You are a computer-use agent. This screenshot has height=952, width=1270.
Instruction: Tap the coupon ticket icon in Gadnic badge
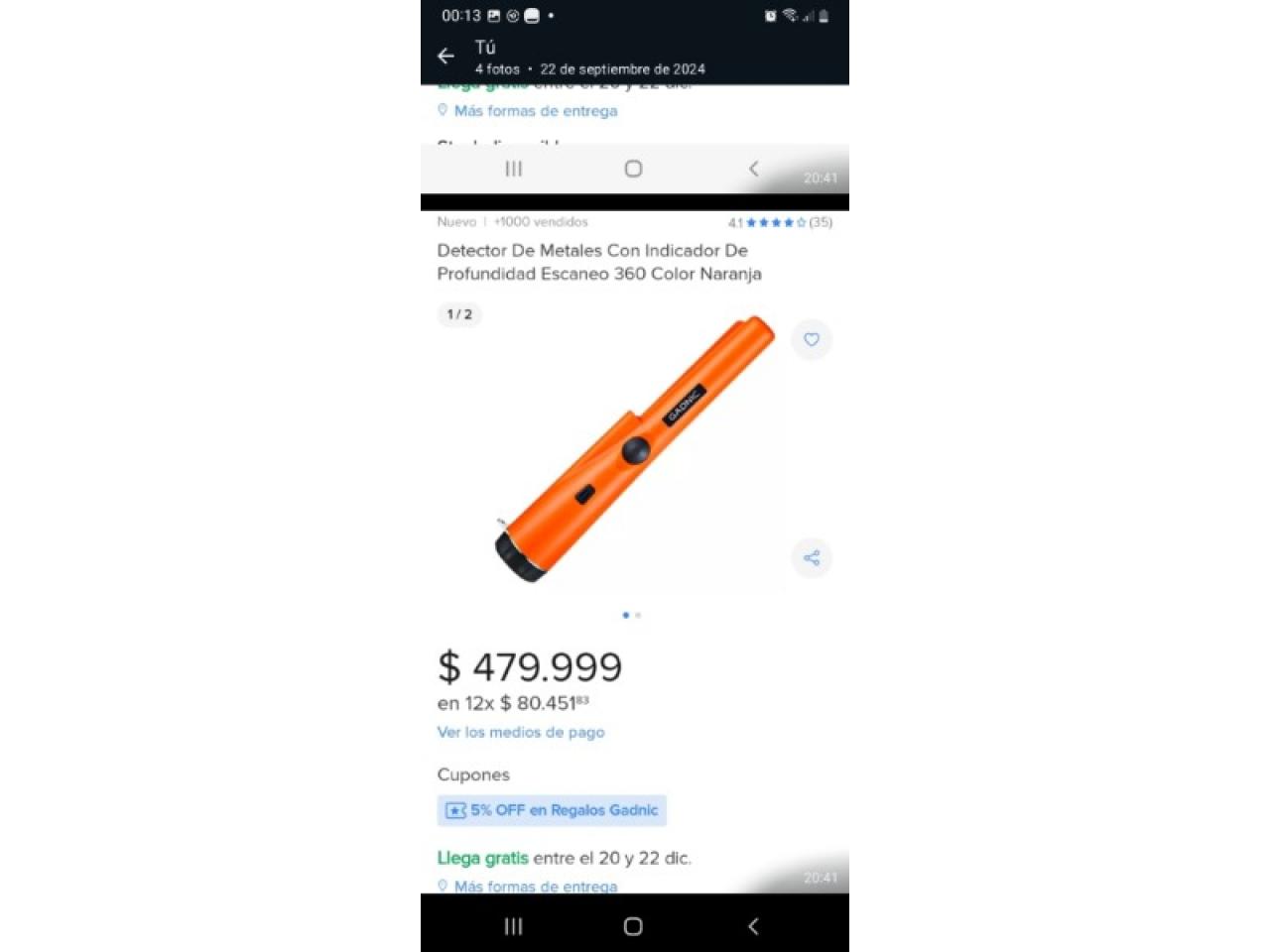click(x=455, y=811)
